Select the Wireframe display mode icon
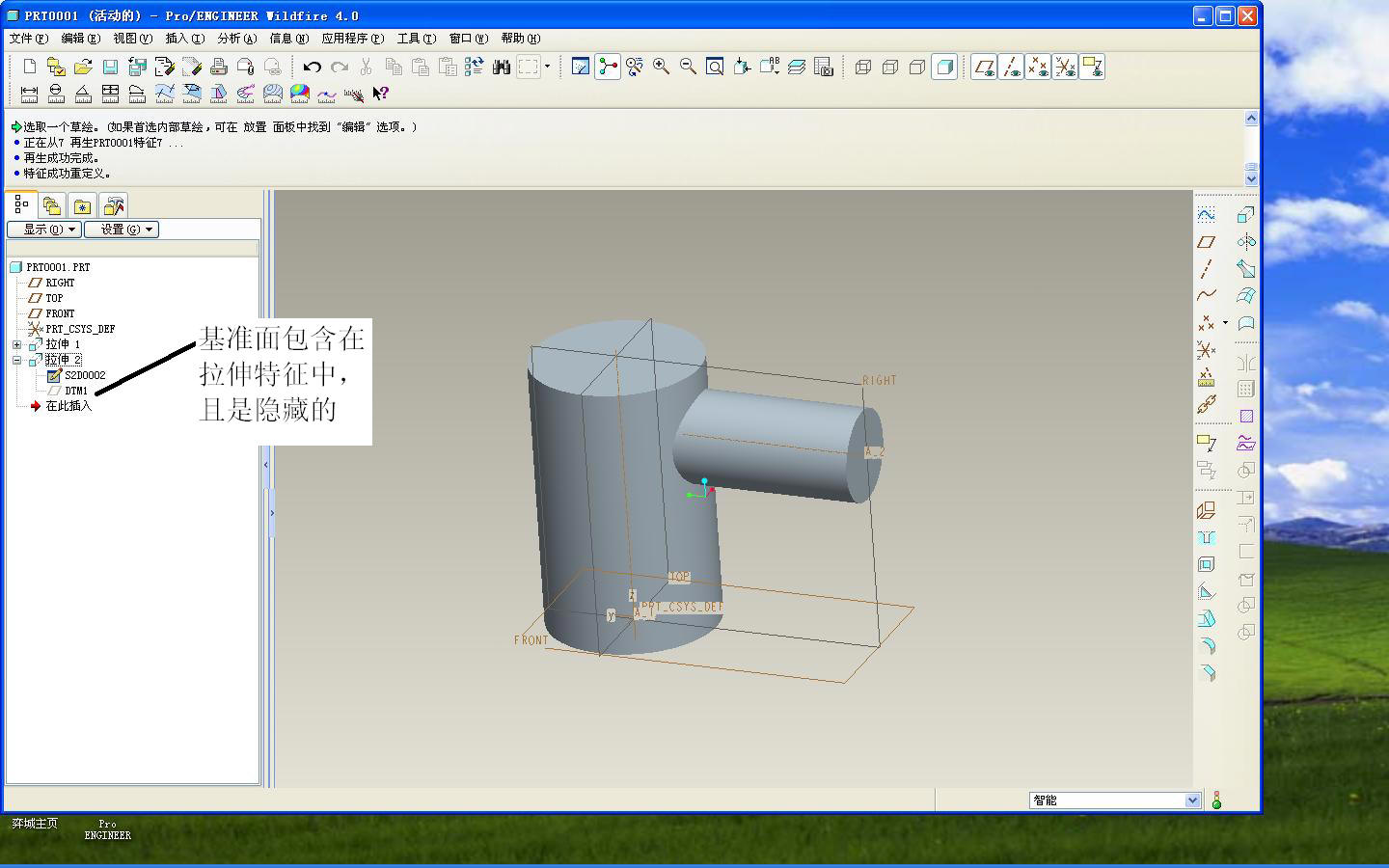The height and width of the screenshot is (868, 1389). tap(863, 67)
